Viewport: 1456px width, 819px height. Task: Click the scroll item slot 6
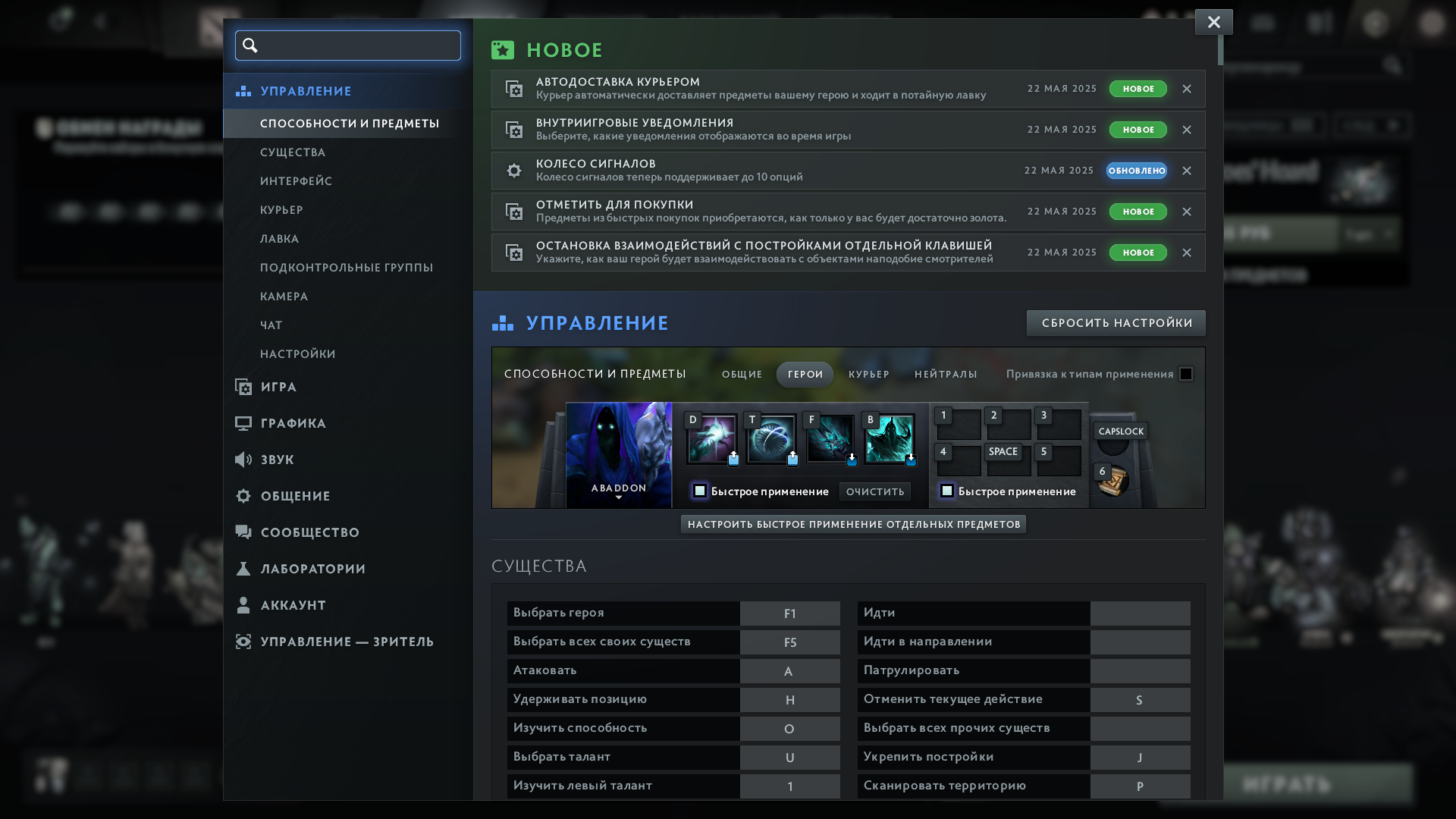click(x=1112, y=481)
